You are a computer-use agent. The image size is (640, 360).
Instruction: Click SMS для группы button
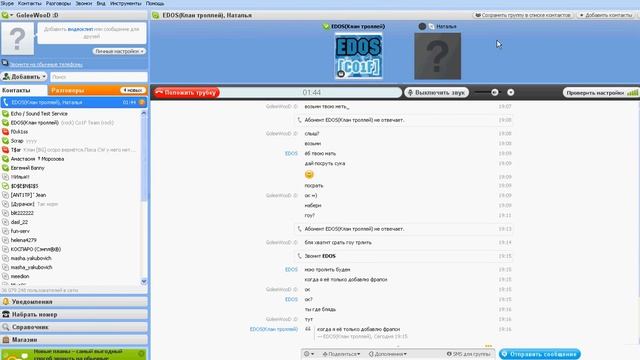[468, 354]
